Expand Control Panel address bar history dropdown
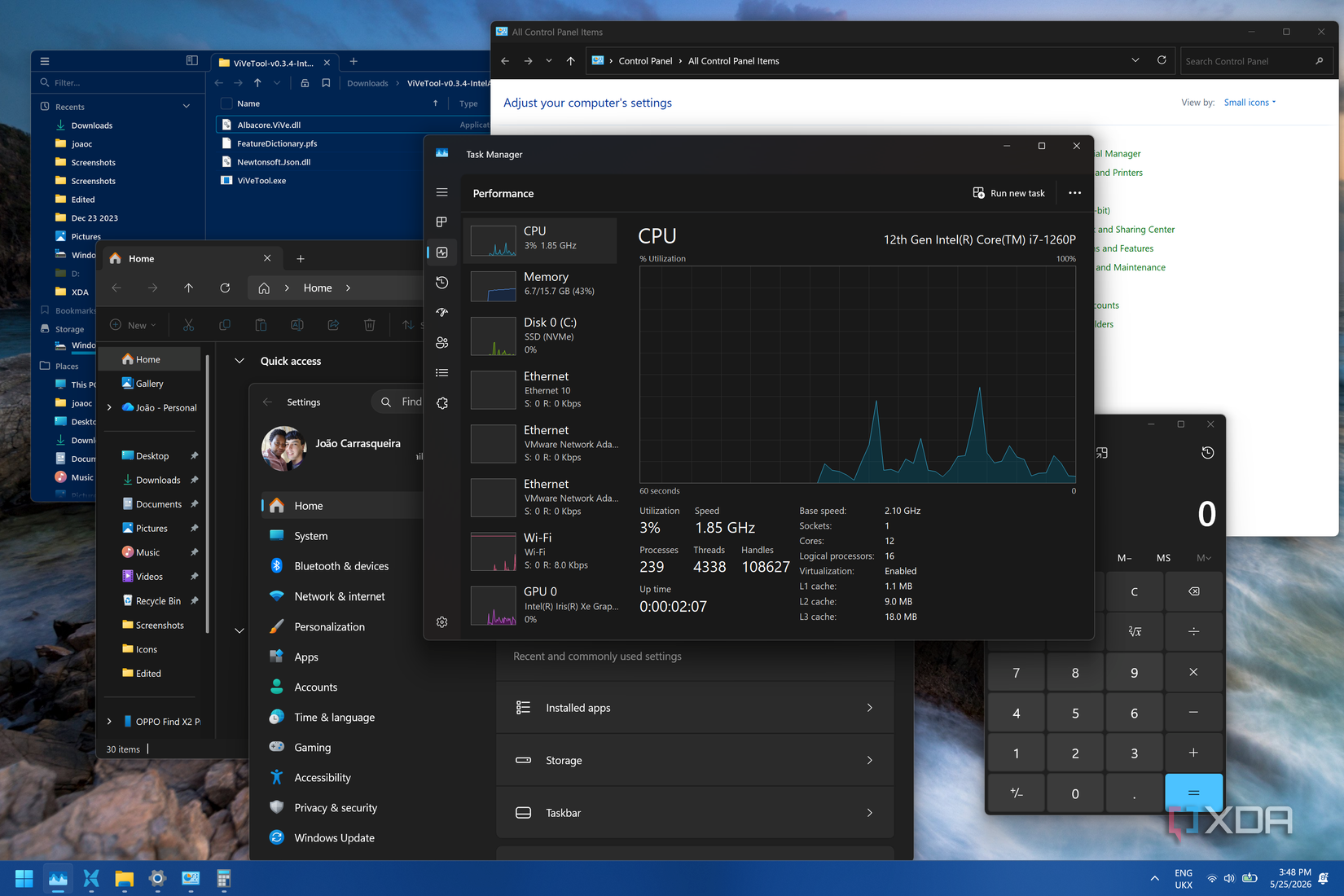This screenshot has height=896, width=1344. click(x=1135, y=60)
